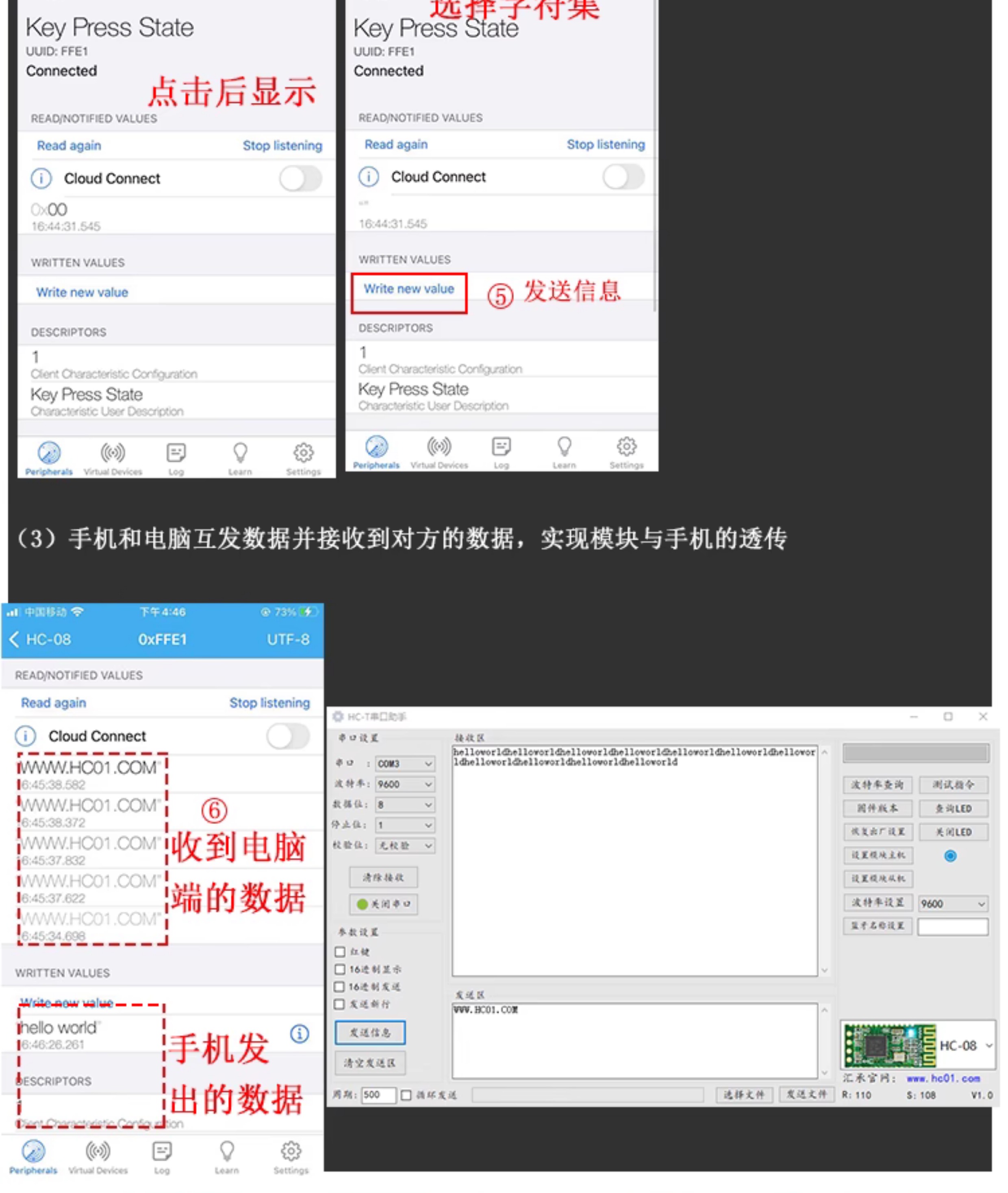The height and width of the screenshot is (1193, 1008).
Task: Tap Cloud Connect info icon in empty-value phone screen
Action: (369, 176)
